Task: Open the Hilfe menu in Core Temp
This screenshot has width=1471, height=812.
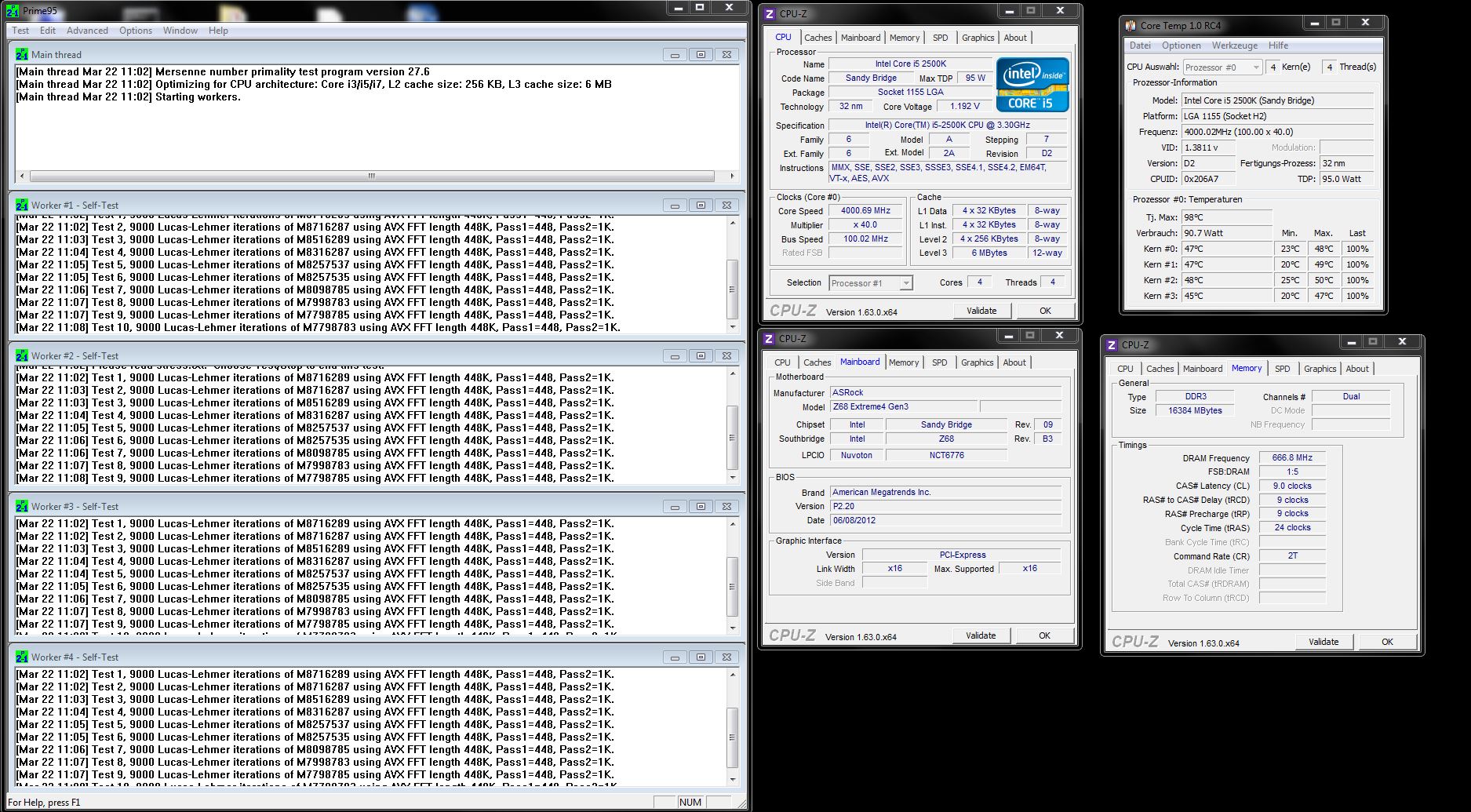Action: [1278, 46]
